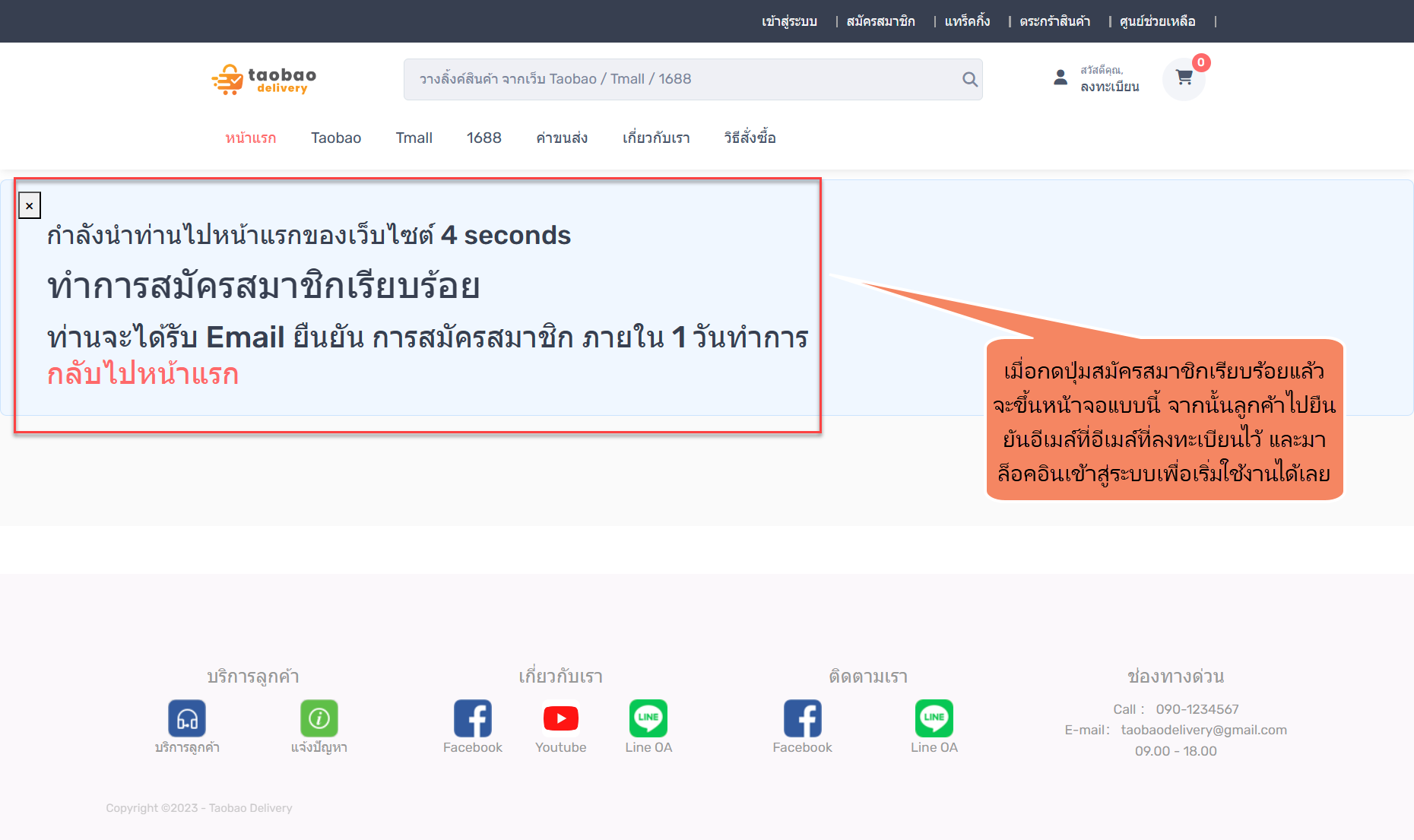The height and width of the screenshot is (840, 1414).
Task: Open the shopping cart icon
Action: (1184, 78)
